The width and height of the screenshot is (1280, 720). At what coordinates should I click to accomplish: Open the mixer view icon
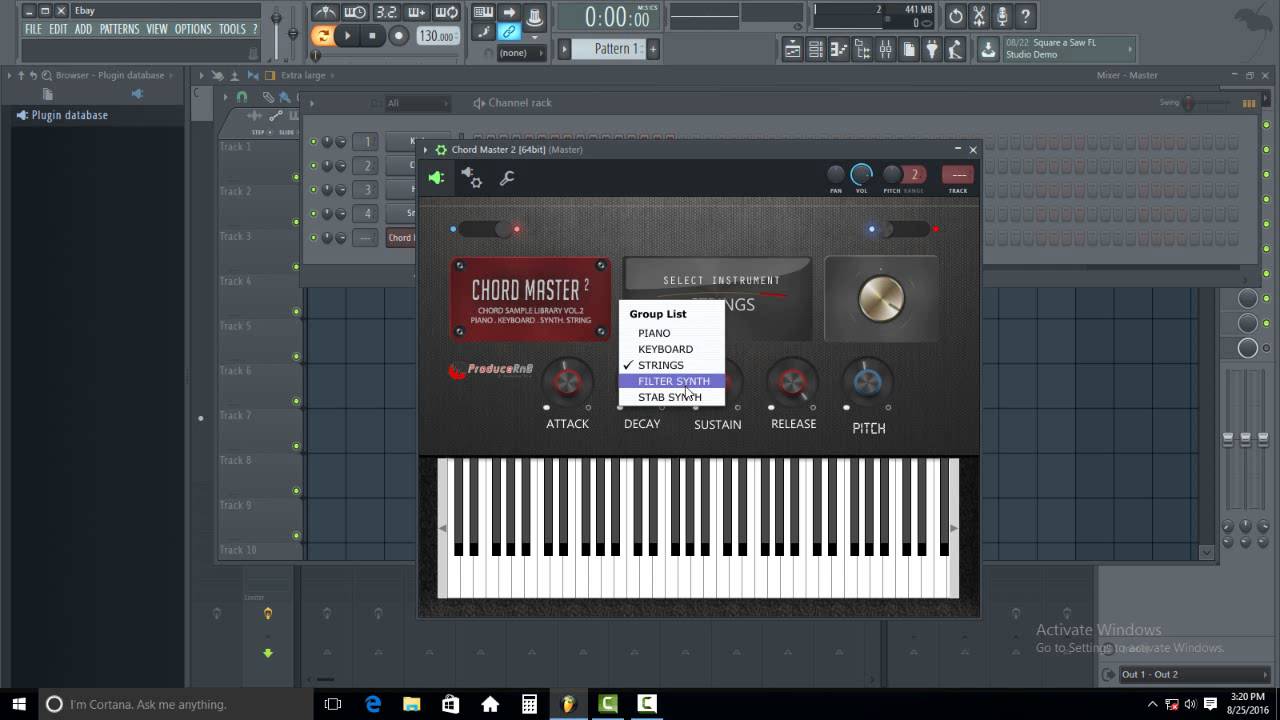pyautogui.click(x=885, y=49)
